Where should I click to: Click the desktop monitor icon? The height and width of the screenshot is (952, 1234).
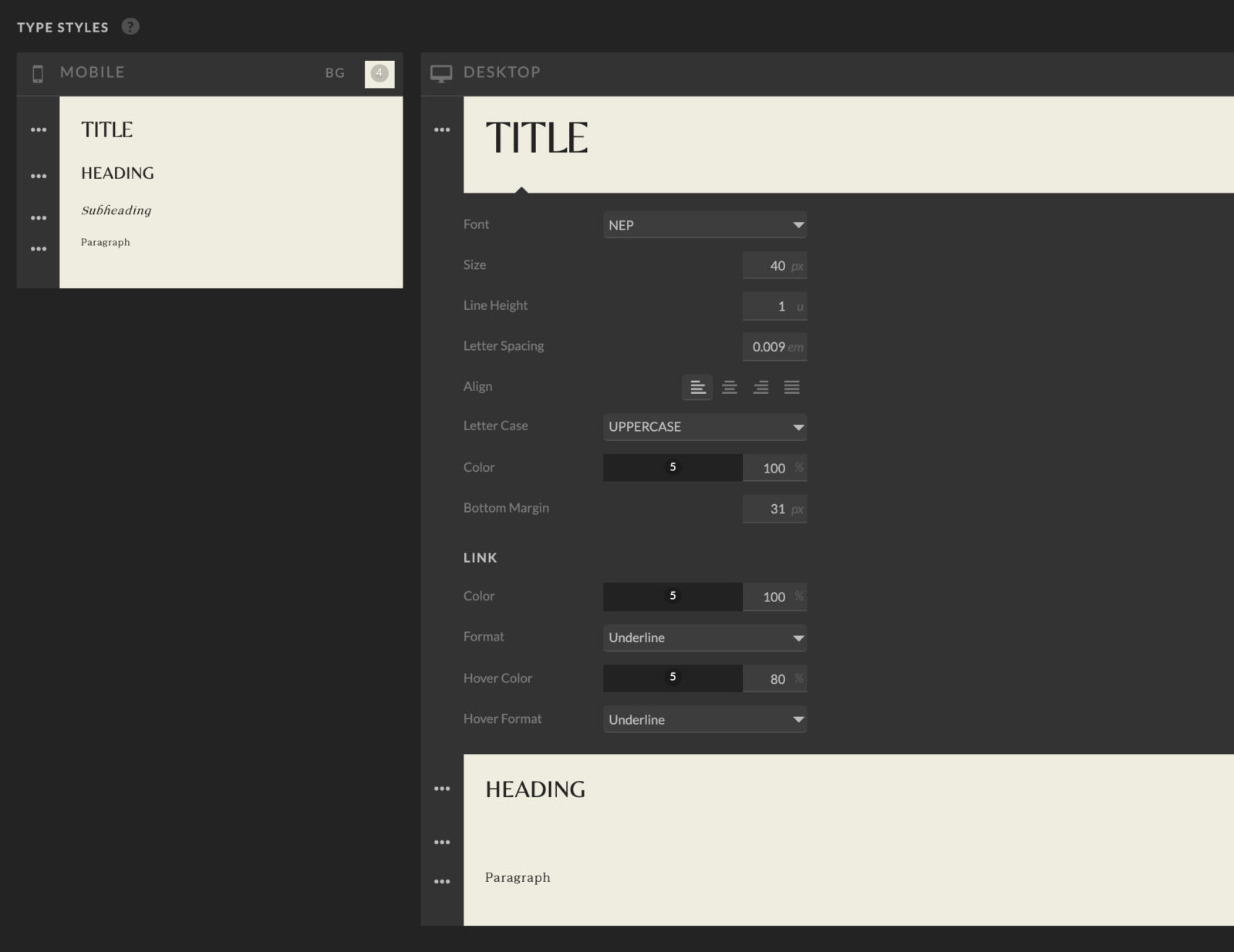coord(441,73)
